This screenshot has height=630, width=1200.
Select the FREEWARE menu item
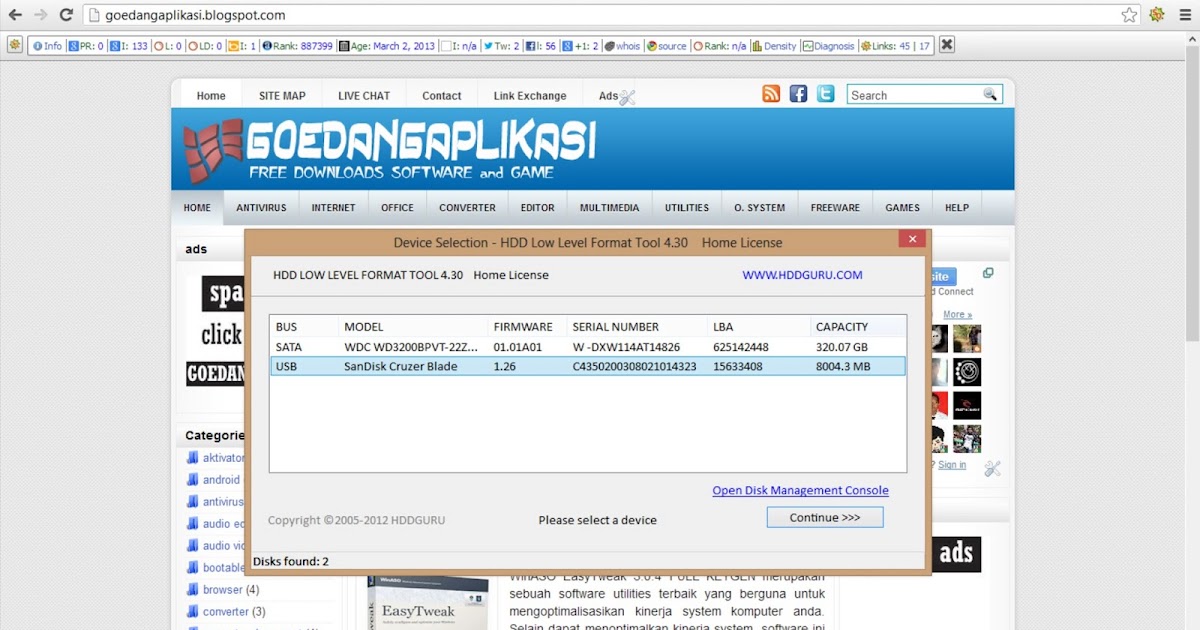pyautogui.click(x=835, y=208)
